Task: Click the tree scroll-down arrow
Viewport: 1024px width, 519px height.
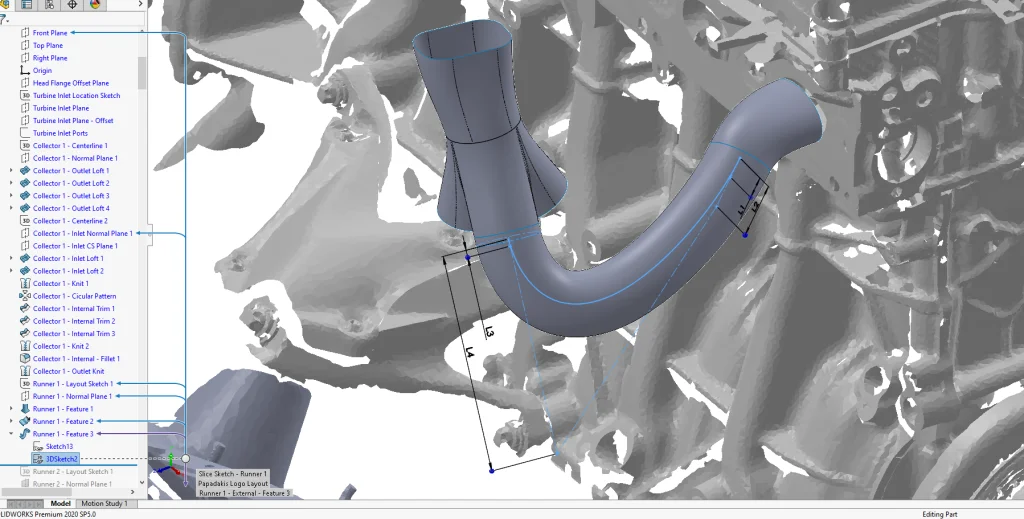Action: (142, 483)
